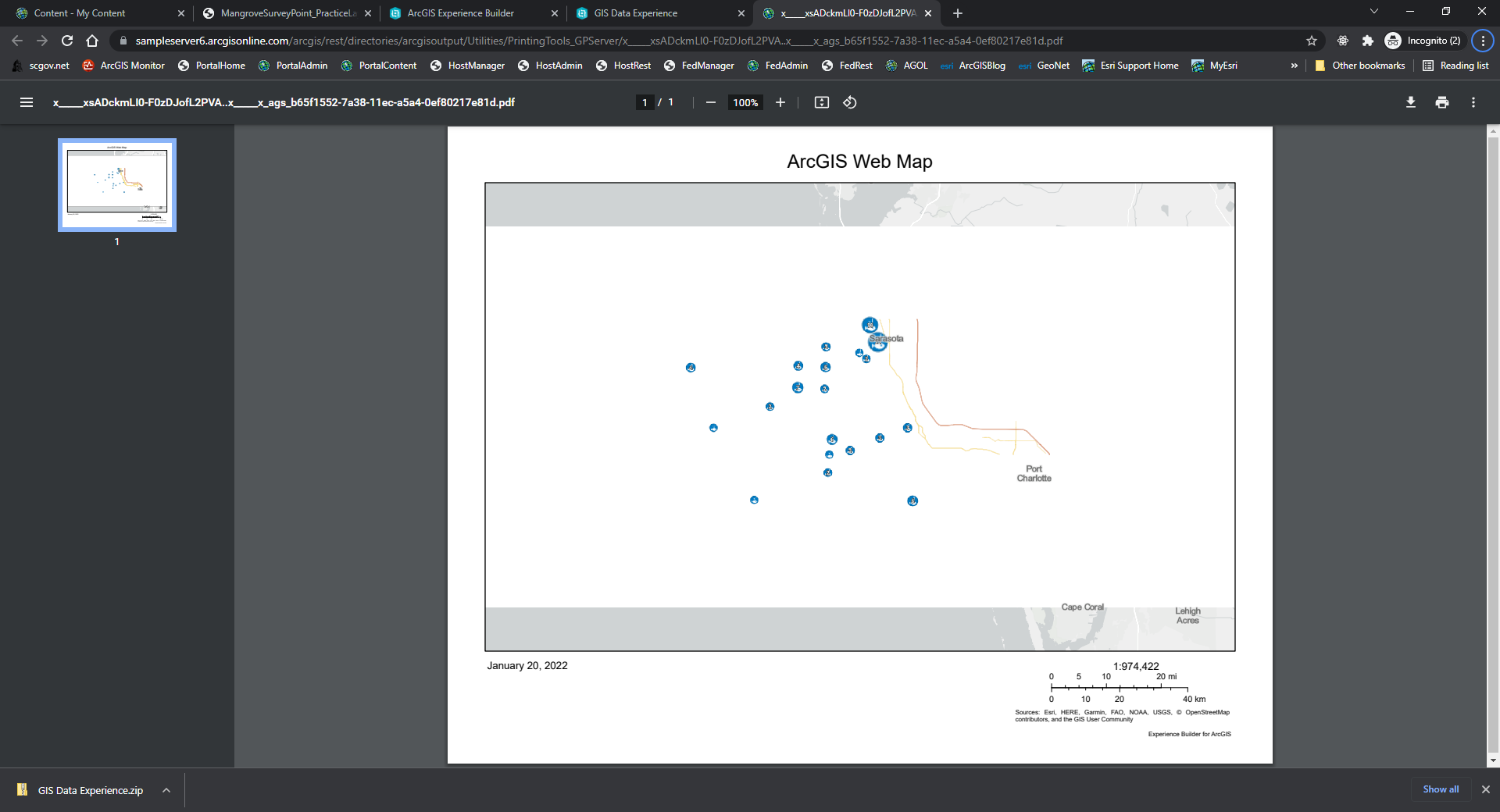Toggle fit-to-page view

pyautogui.click(x=821, y=102)
